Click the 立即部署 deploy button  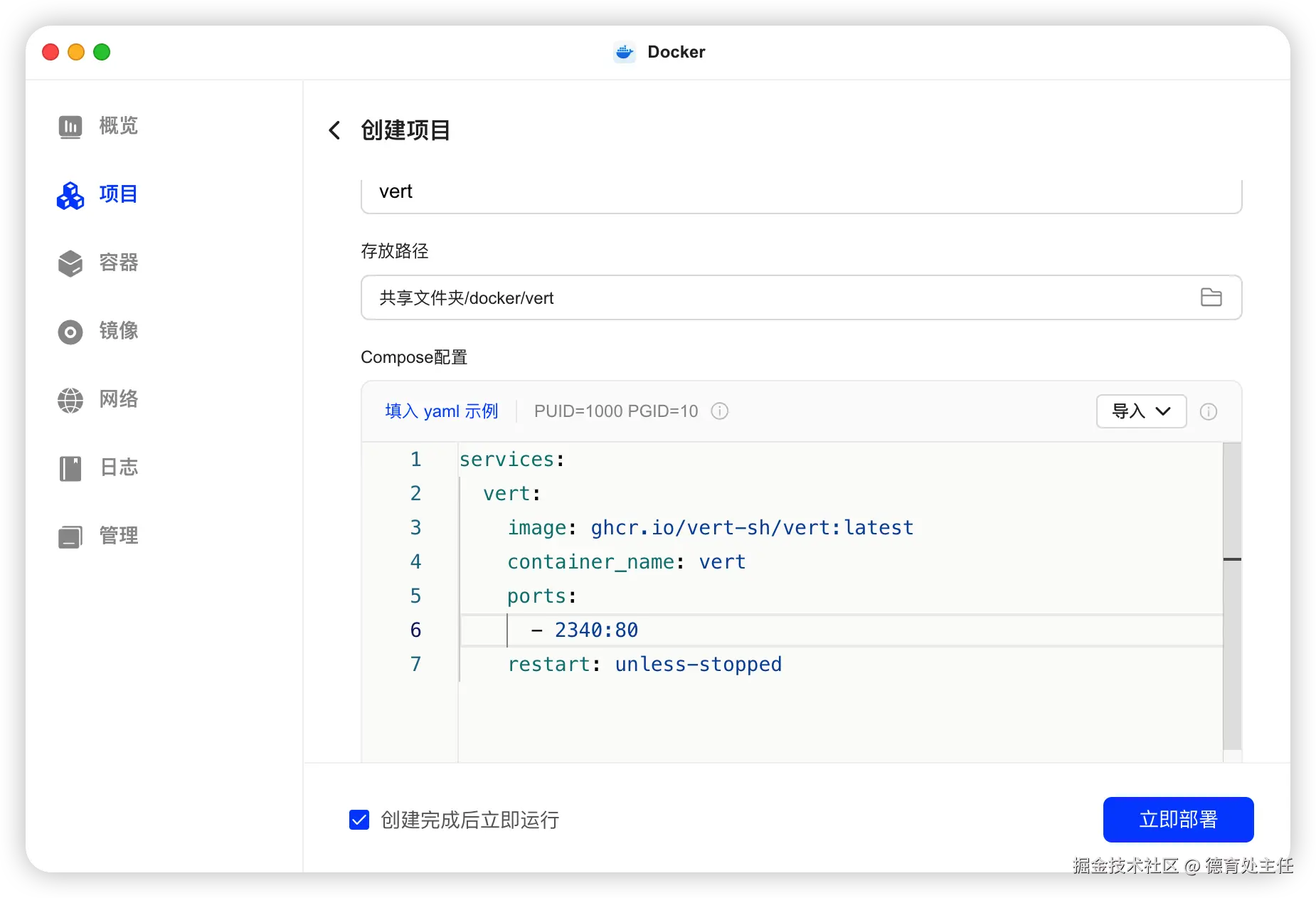tap(1178, 820)
